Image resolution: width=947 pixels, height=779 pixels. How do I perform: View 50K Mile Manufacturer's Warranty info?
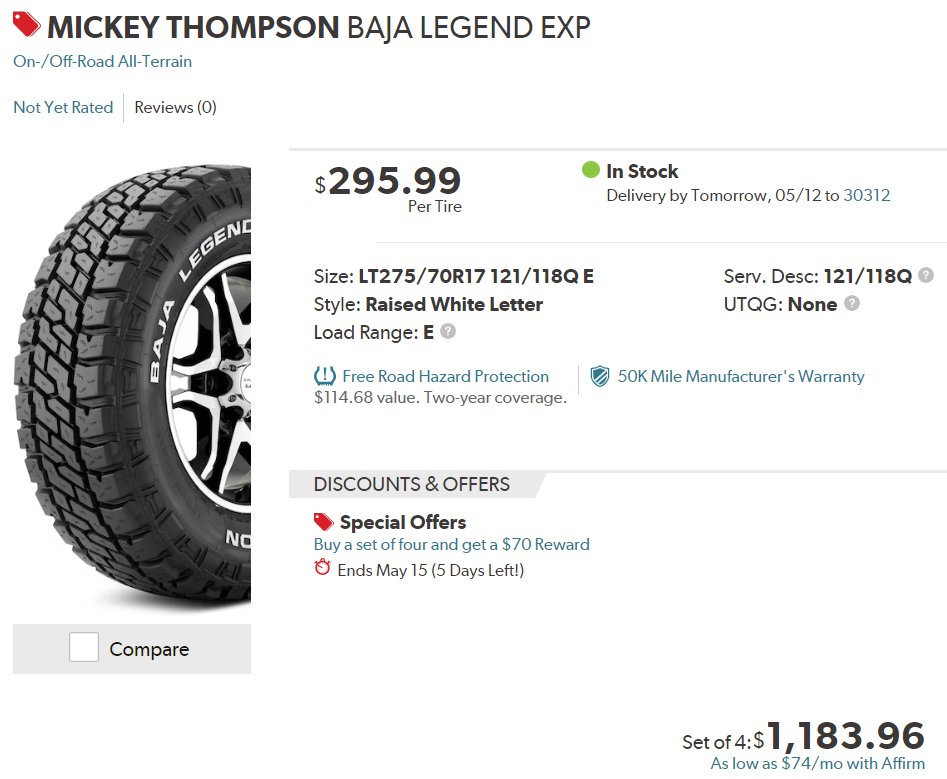[x=741, y=376]
